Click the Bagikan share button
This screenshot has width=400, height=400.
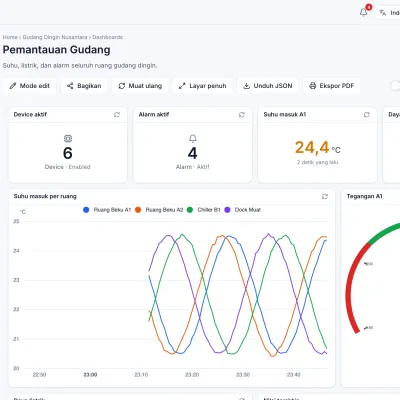[84, 86]
